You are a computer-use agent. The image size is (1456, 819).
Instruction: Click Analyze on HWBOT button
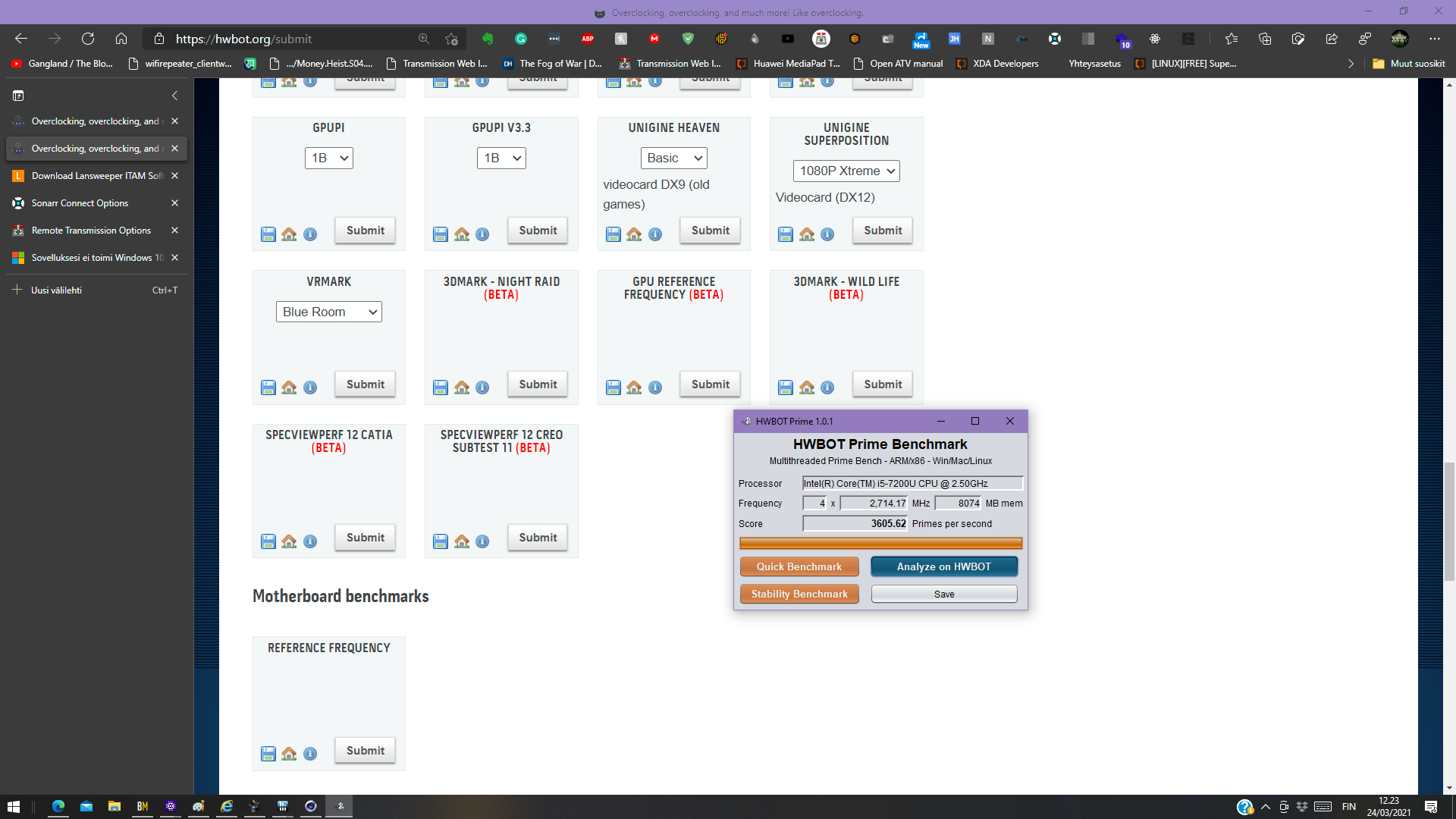click(944, 566)
